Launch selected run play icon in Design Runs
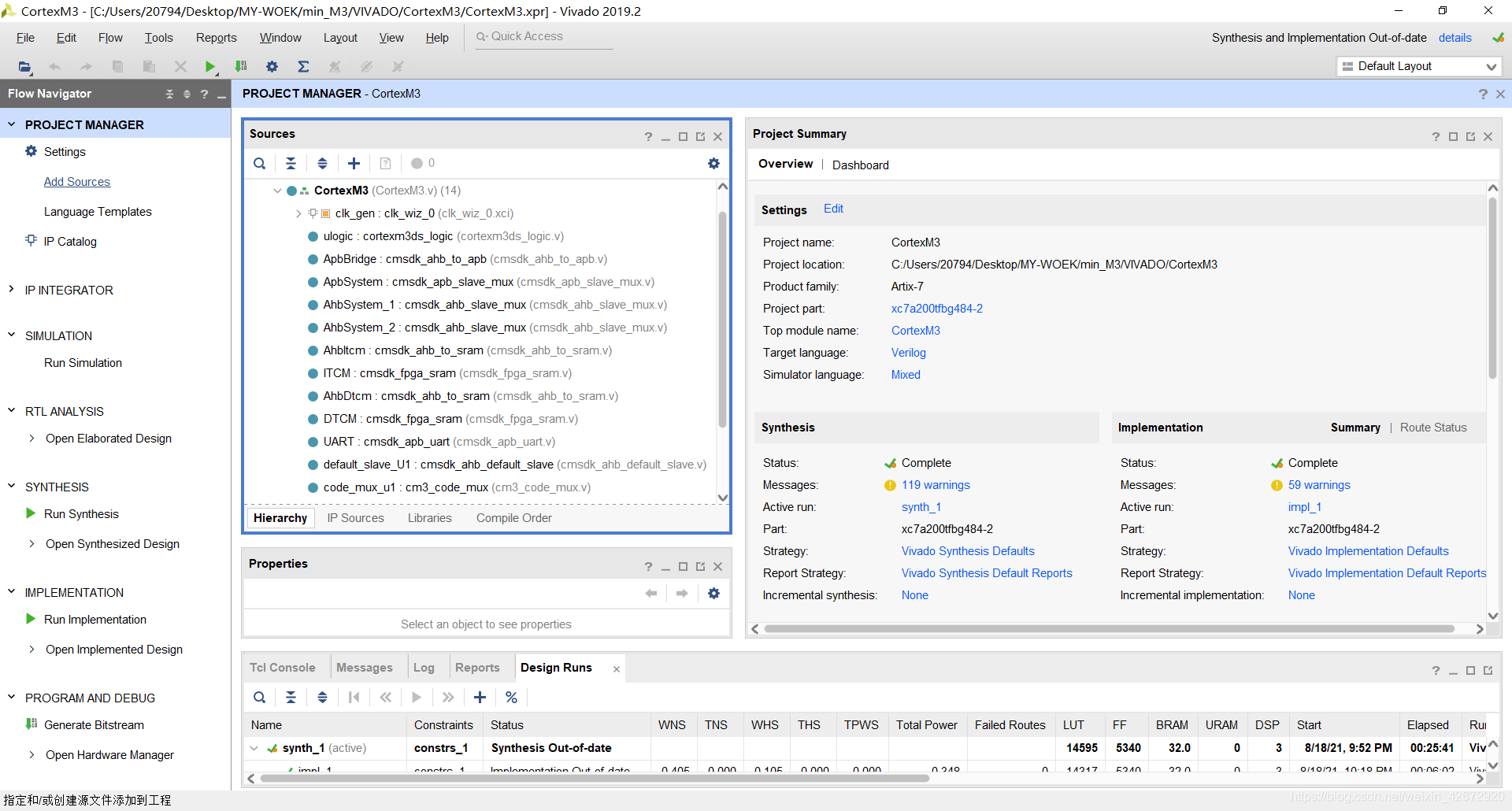The height and width of the screenshot is (811, 1512). (x=417, y=698)
